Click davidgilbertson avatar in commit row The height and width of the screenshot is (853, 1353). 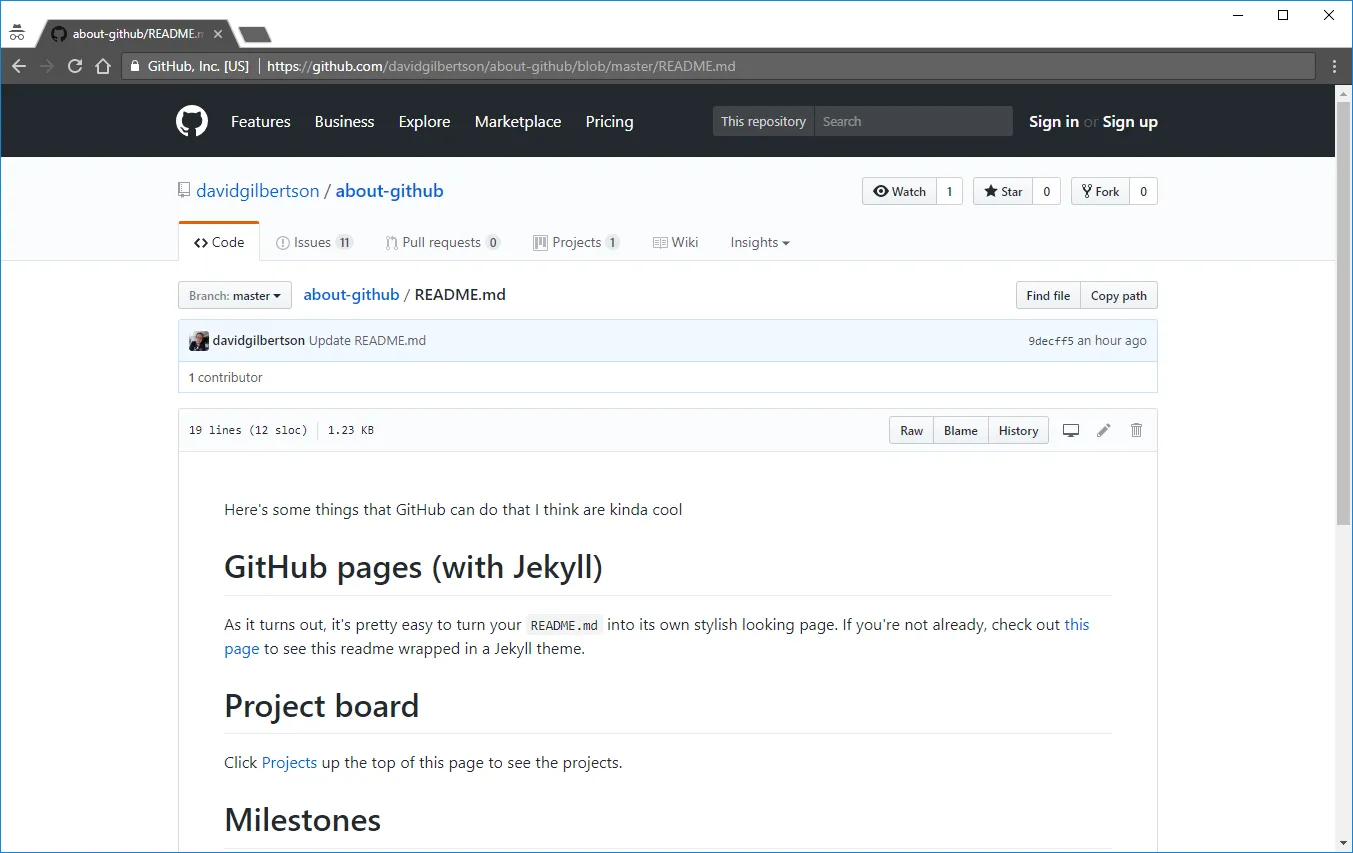[x=199, y=341]
